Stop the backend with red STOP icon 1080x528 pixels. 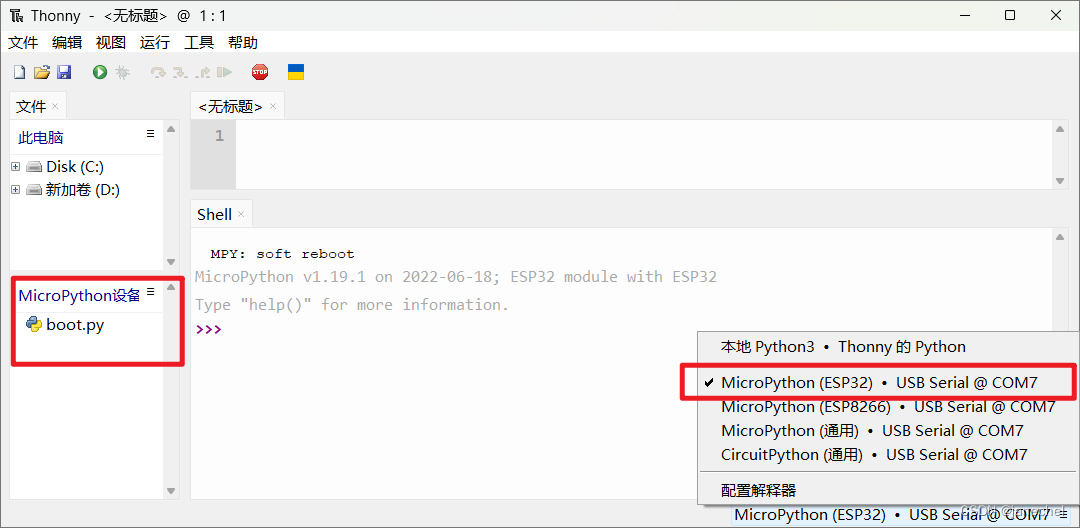(x=260, y=72)
